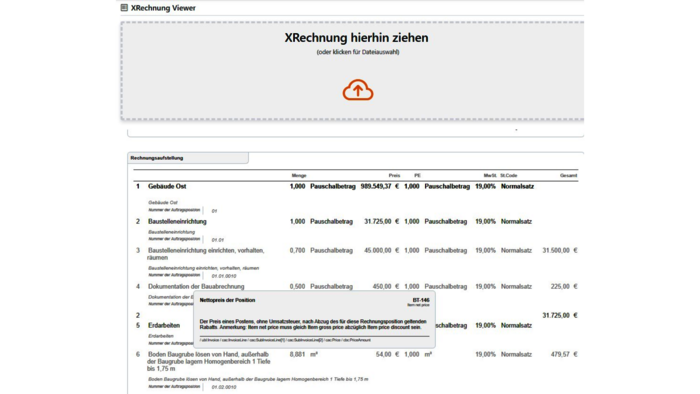Click order position number 01.01.0010
700x394 pixels.
(224, 276)
